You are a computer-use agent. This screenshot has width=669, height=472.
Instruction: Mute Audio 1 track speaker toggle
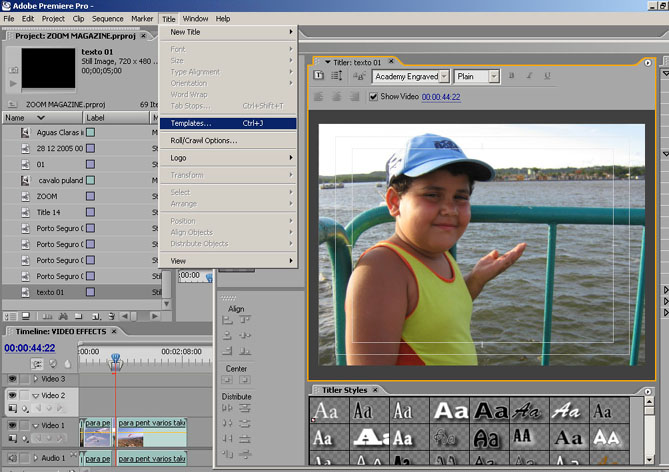[x=13, y=458]
